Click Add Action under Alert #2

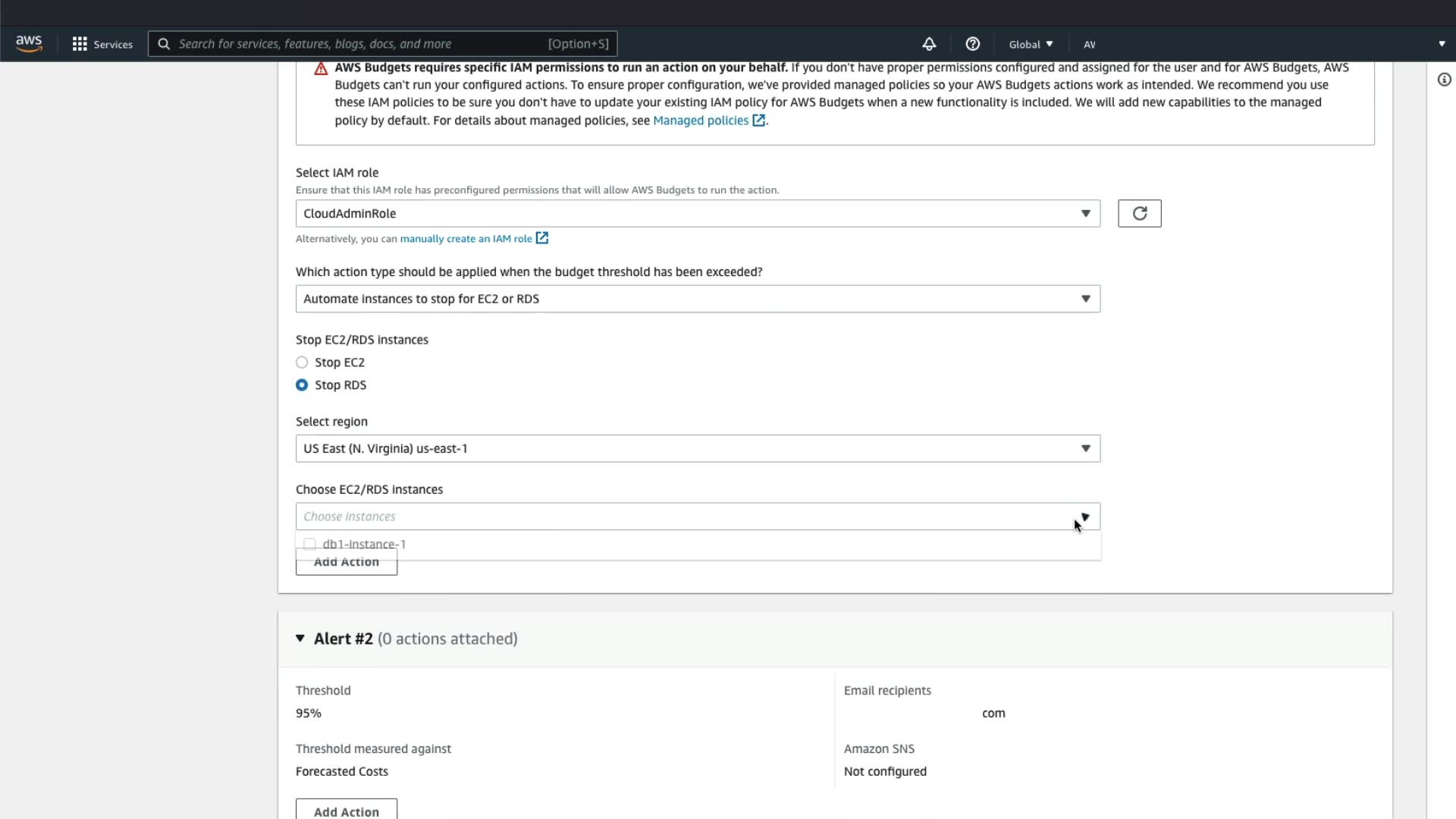pos(346,811)
